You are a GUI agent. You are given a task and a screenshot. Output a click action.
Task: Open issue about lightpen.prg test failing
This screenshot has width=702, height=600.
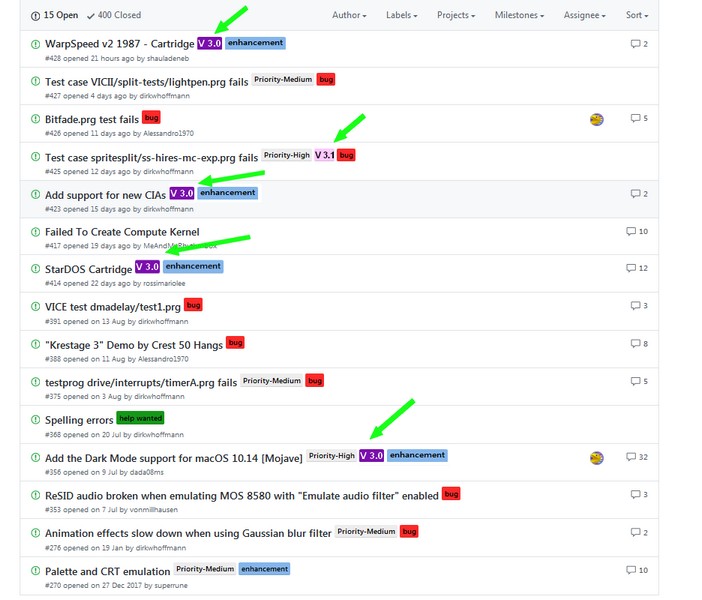tap(146, 82)
